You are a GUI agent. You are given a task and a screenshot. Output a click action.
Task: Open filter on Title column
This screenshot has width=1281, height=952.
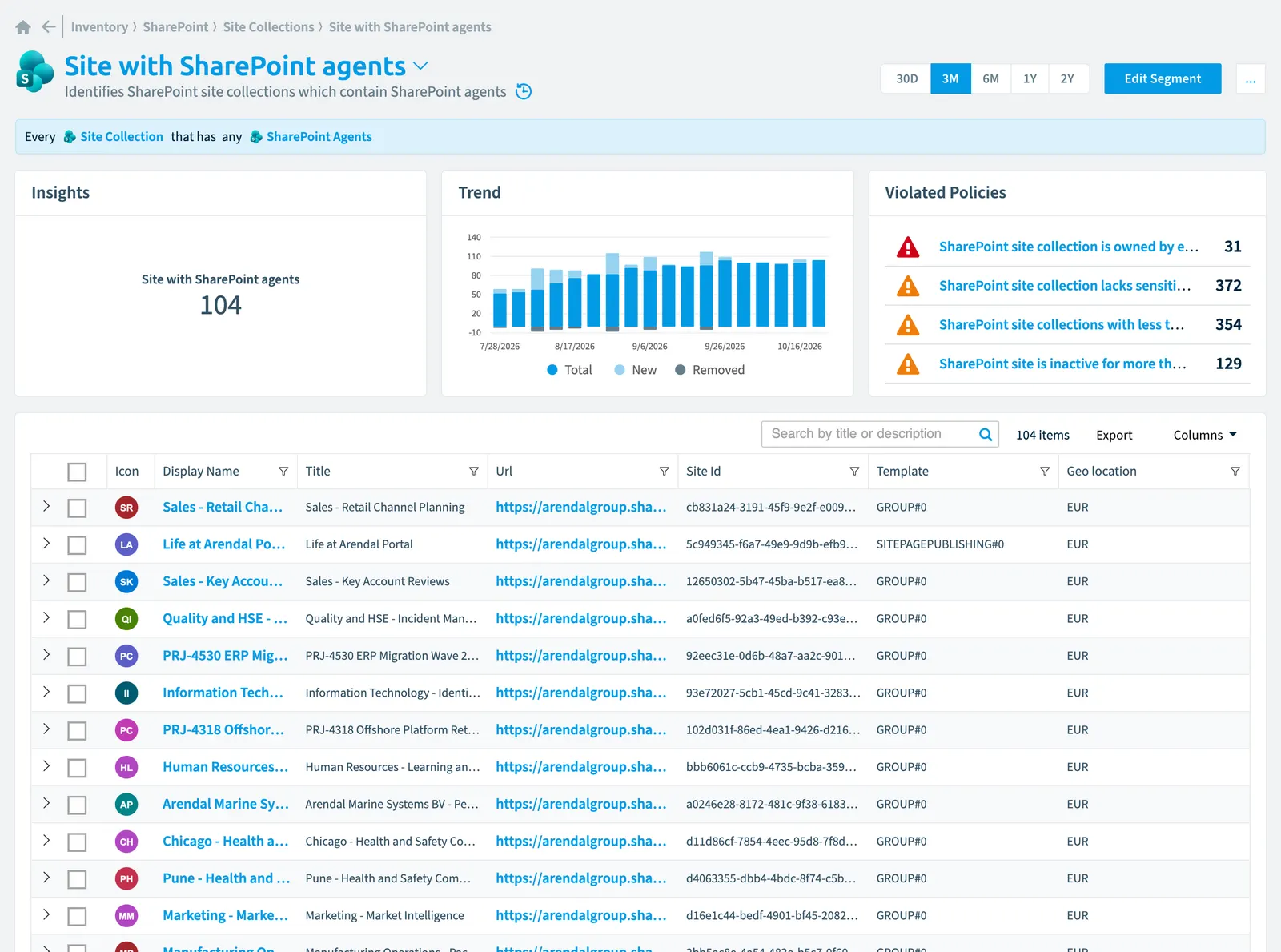474,472
